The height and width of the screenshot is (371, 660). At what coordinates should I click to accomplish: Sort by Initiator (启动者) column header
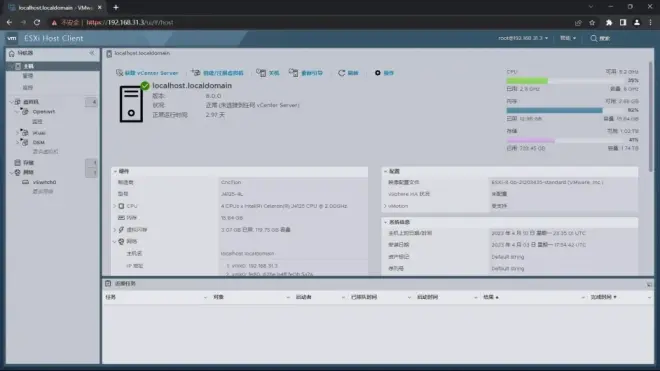(x=303, y=297)
